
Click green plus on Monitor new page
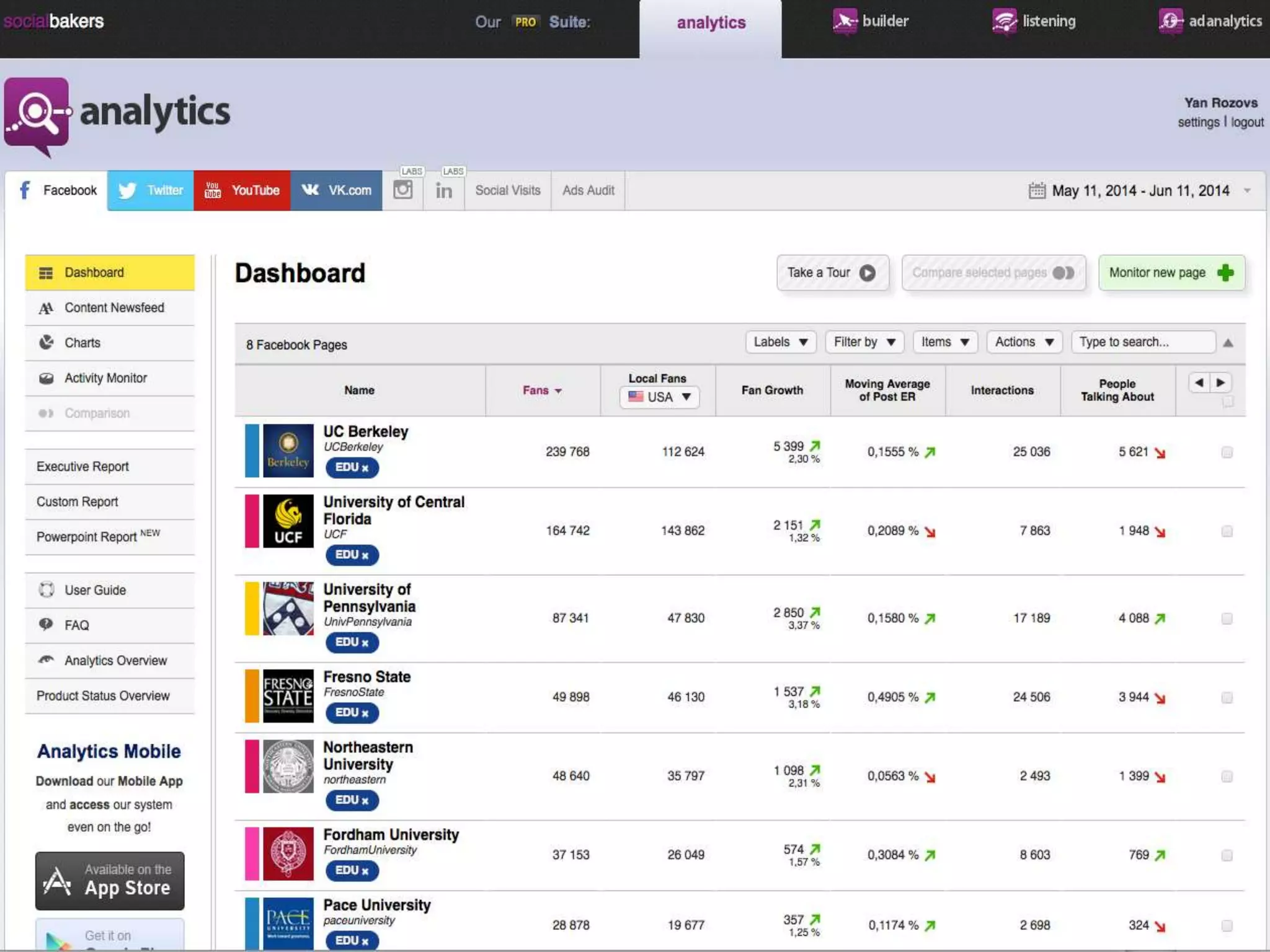pos(1225,273)
